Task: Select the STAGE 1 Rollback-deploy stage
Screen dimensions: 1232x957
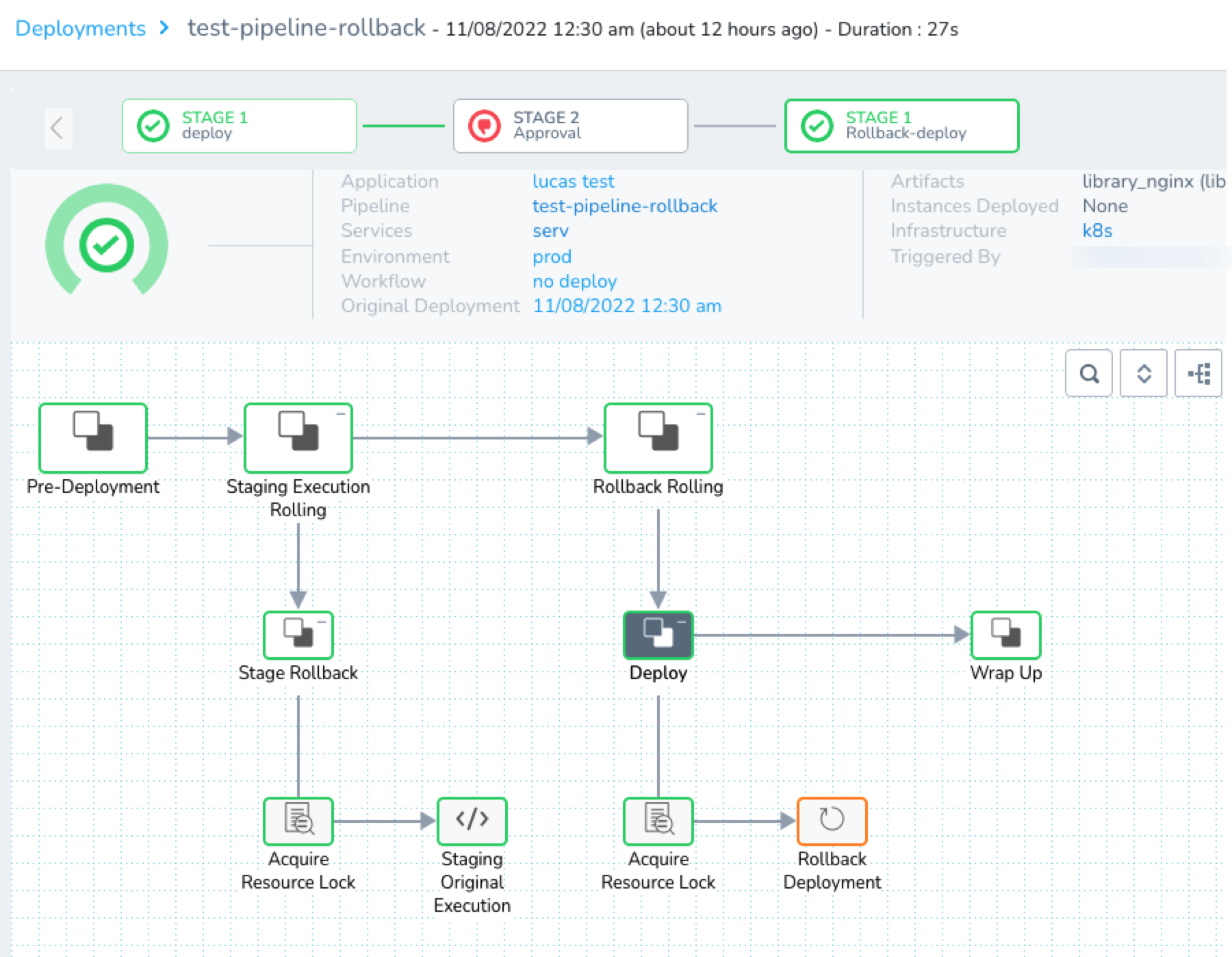Action: [x=901, y=126]
